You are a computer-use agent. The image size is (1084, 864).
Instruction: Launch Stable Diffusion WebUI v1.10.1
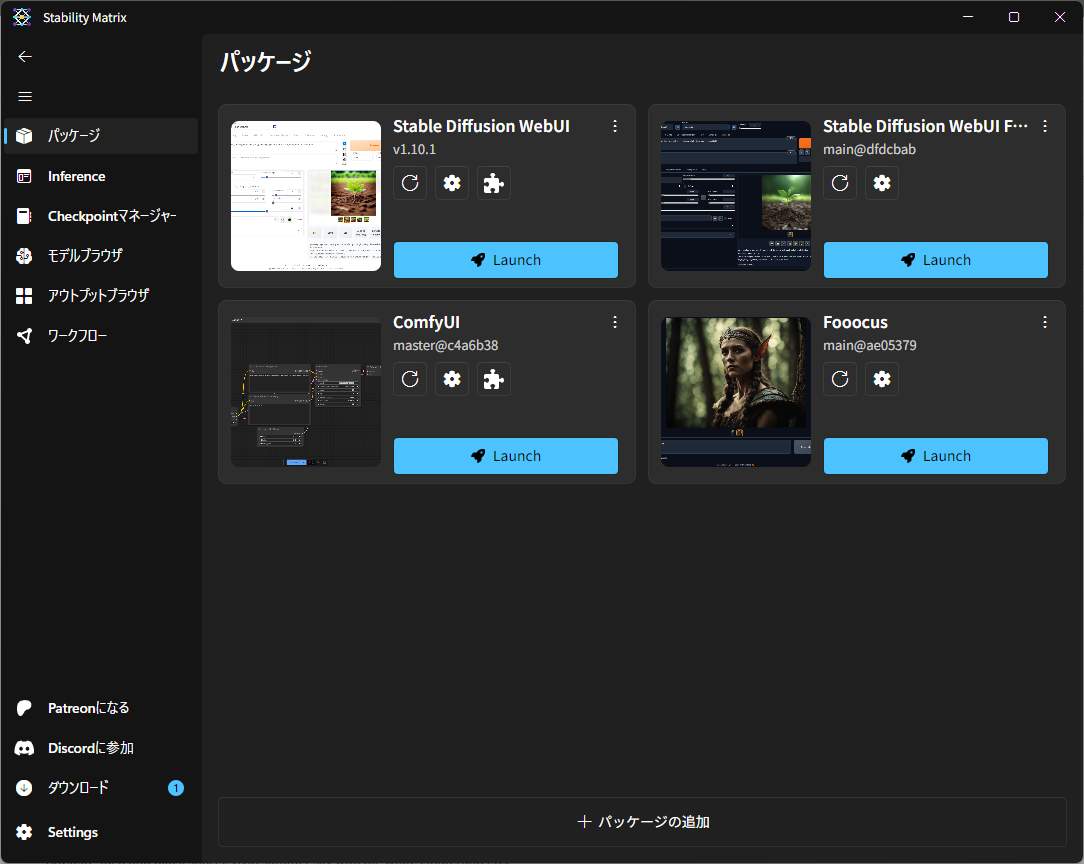click(x=506, y=260)
